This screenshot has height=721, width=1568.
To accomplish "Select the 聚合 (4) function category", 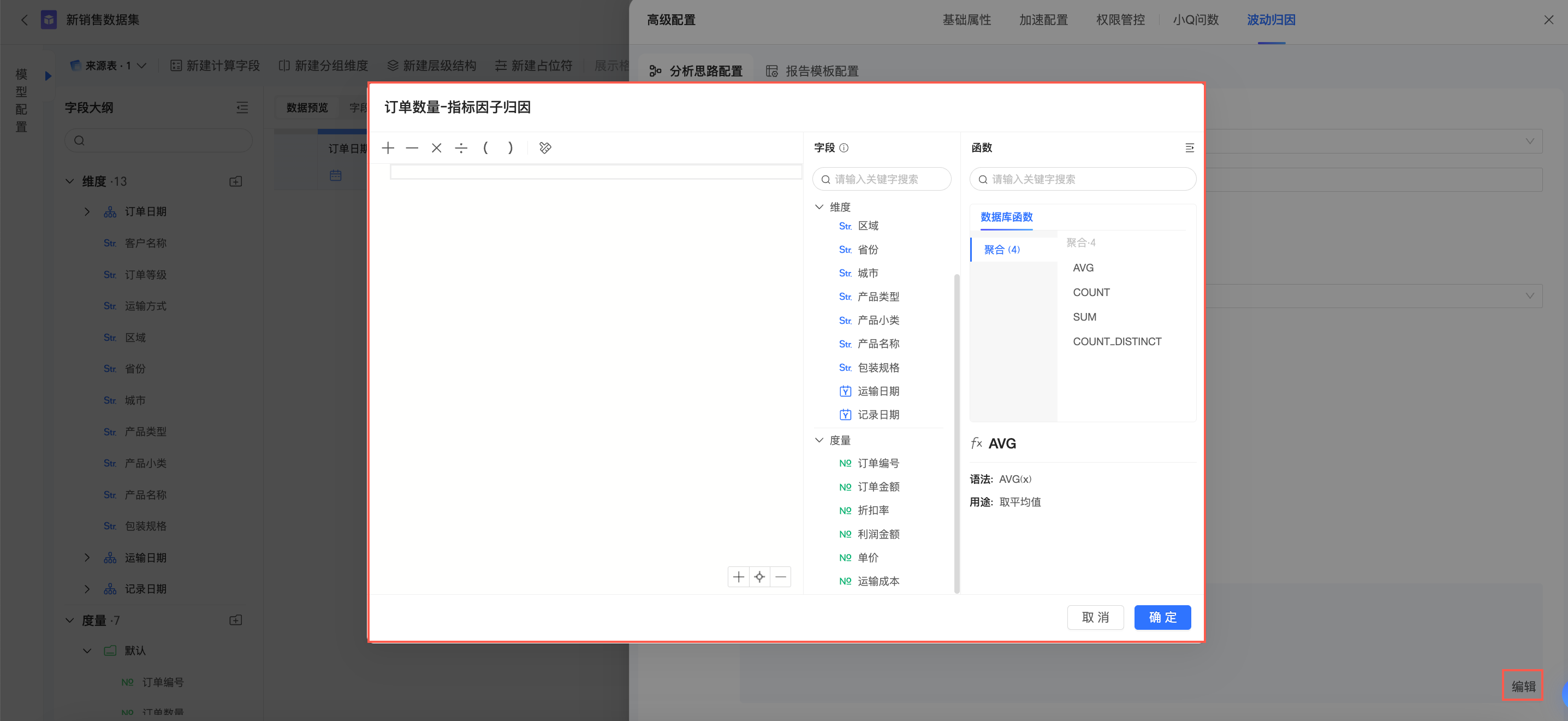I will pyautogui.click(x=1002, y=250).
